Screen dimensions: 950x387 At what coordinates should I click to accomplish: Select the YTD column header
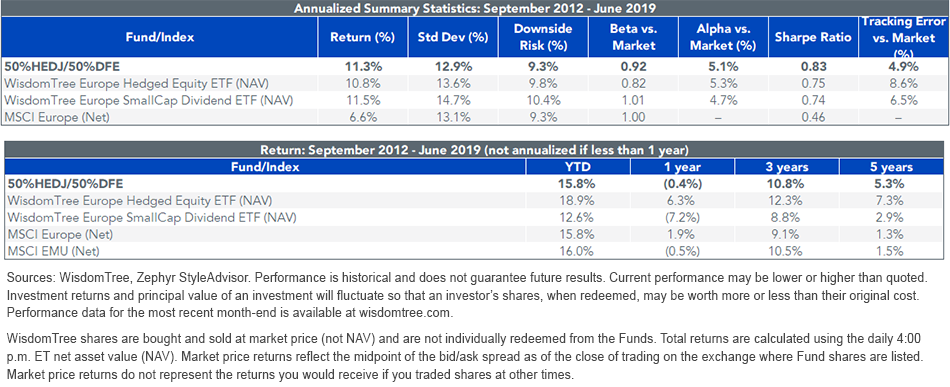tap(577, 167)
